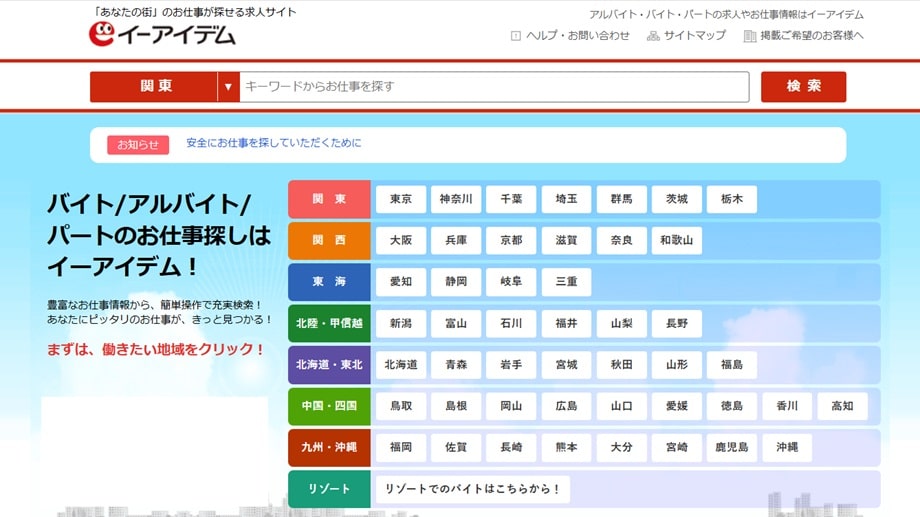This screenshot has width=920, height=517.
Task: Select the 九州・沖縄 region header
Action: tap(329, 447)
